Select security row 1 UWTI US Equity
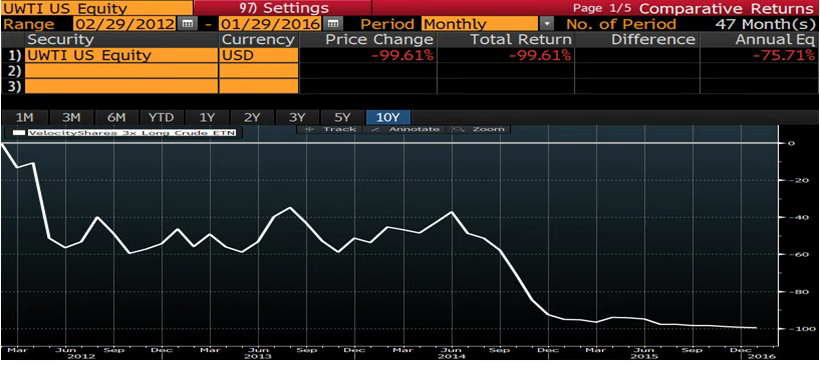The width and height of the screenshot is (820, 365). click(121, 55)
